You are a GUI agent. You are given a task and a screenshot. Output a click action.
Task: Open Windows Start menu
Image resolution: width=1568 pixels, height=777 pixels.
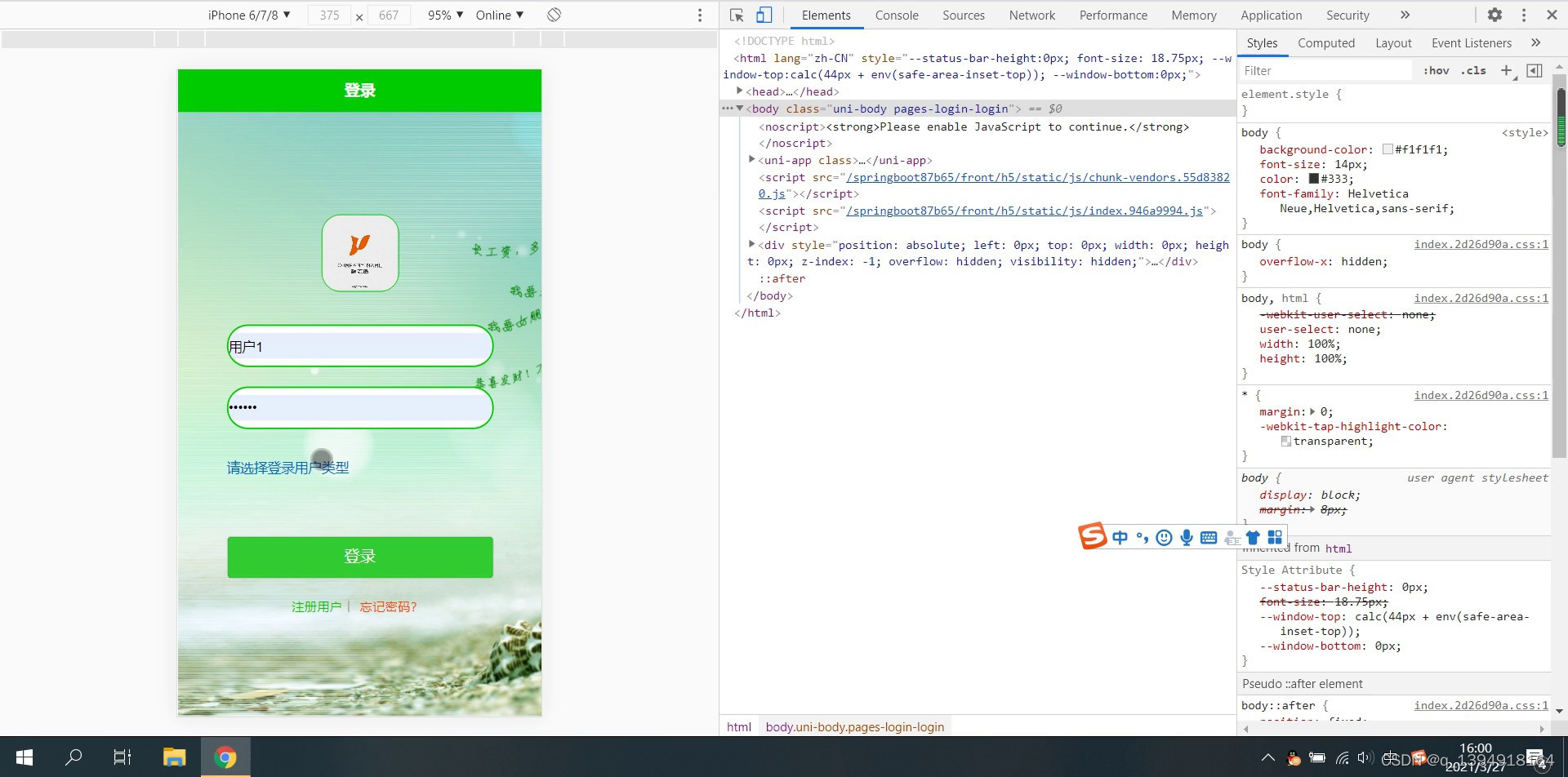[24, 757]
